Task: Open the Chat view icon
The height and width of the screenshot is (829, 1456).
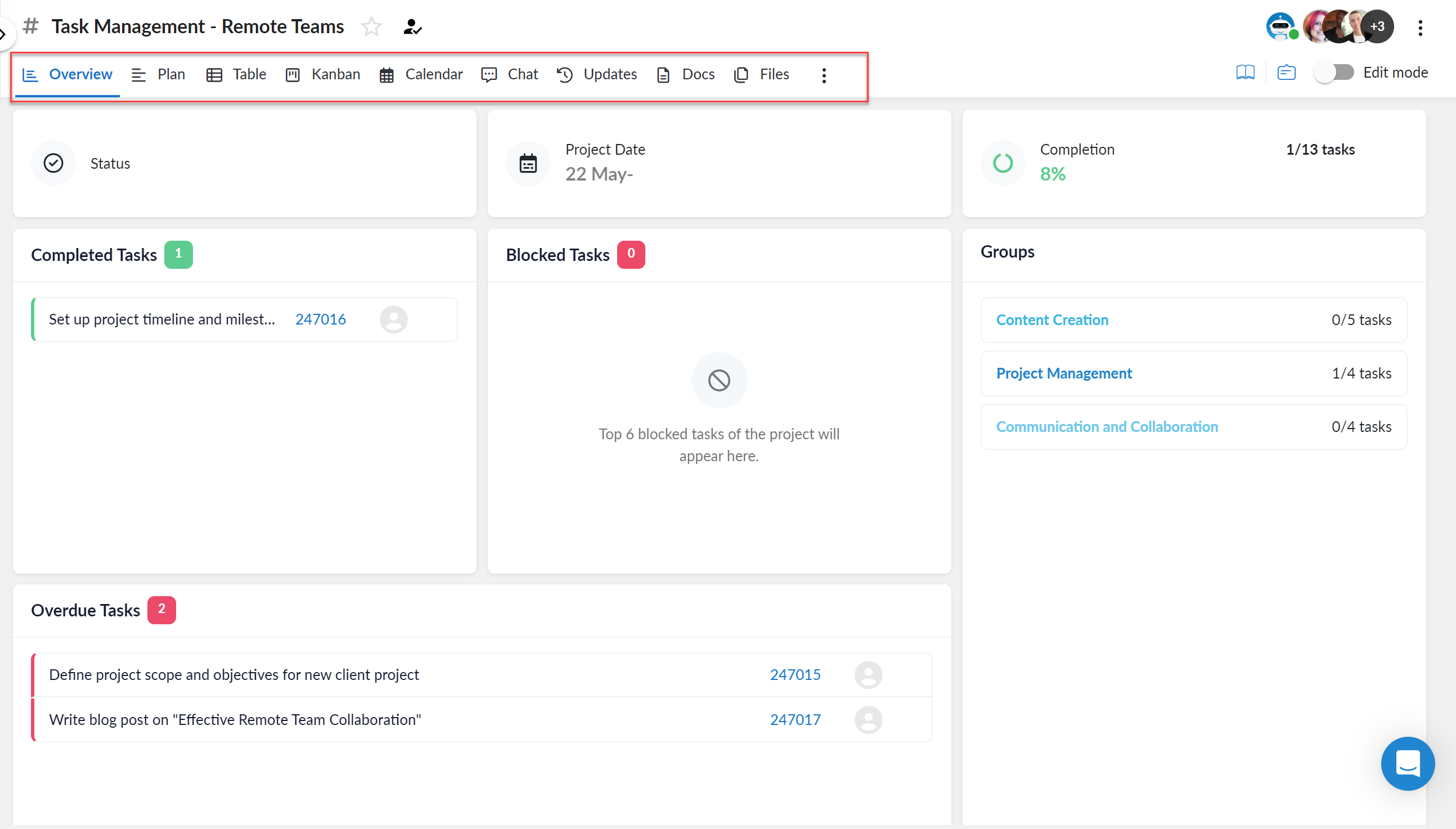Action: tap(489, 74)
